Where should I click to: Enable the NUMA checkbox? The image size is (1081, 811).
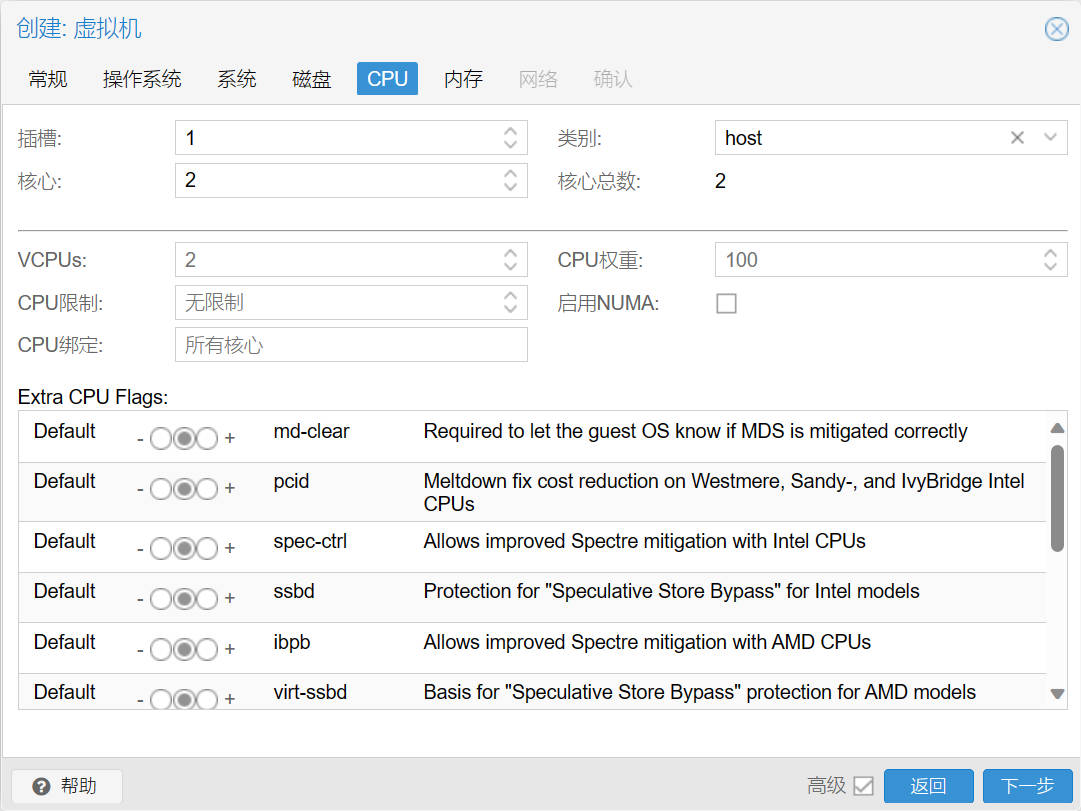tap(727, 303)
